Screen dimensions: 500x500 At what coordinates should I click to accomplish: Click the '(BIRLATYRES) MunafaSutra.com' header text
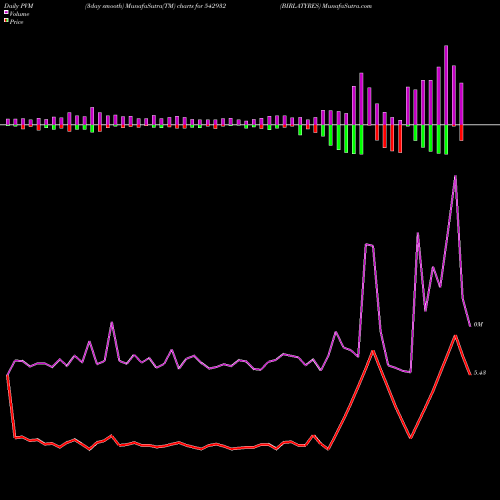[x=326, y=6]
